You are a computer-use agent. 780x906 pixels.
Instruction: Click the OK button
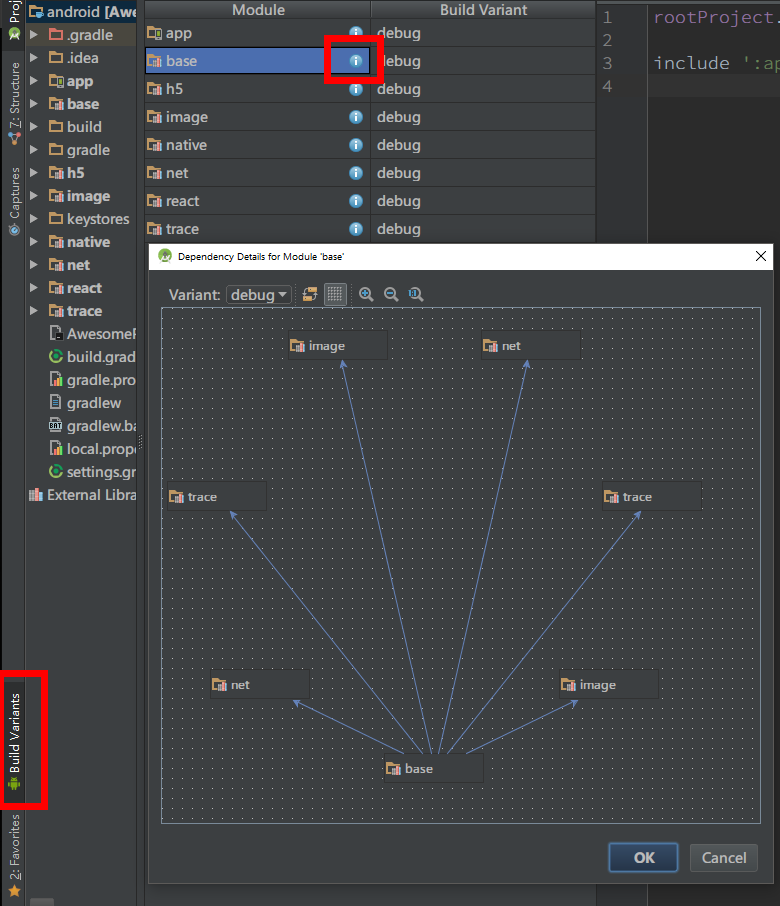(644, 857)
